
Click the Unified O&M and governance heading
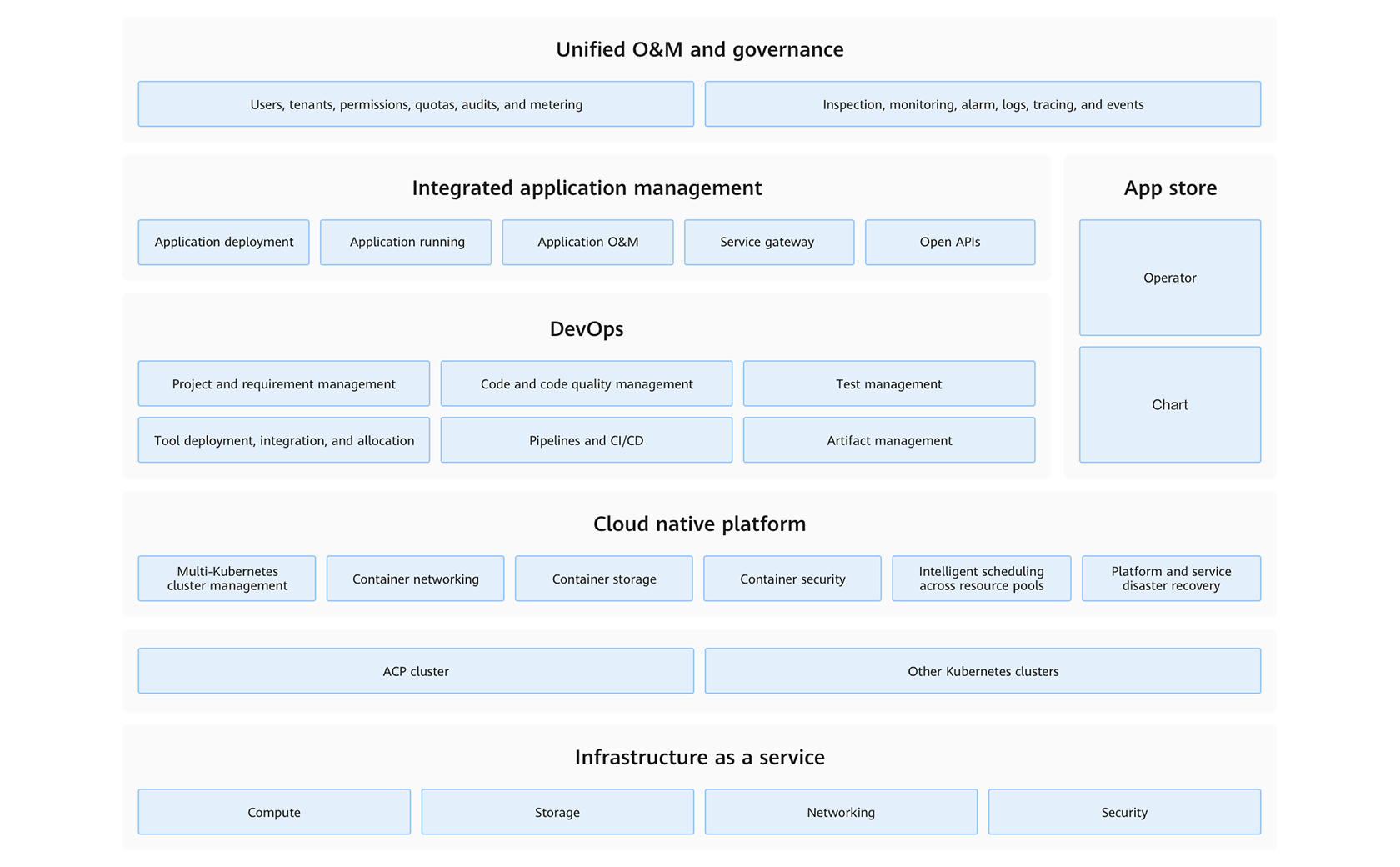[x=700, y=50]
